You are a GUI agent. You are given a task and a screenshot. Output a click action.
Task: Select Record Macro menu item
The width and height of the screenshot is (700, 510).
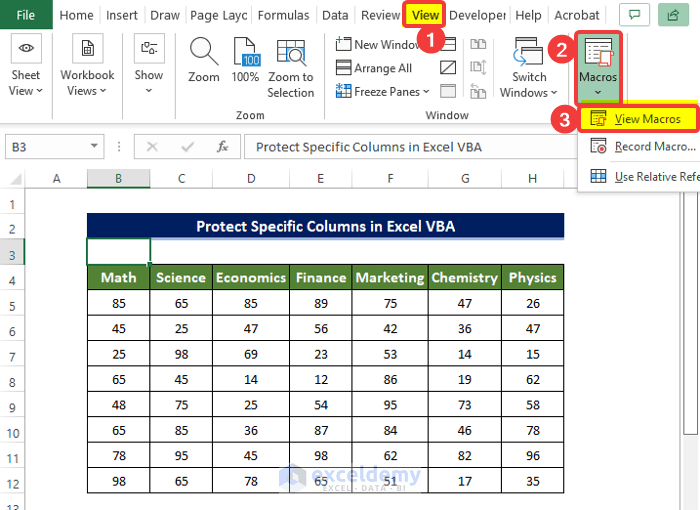(x=642, y=146)
